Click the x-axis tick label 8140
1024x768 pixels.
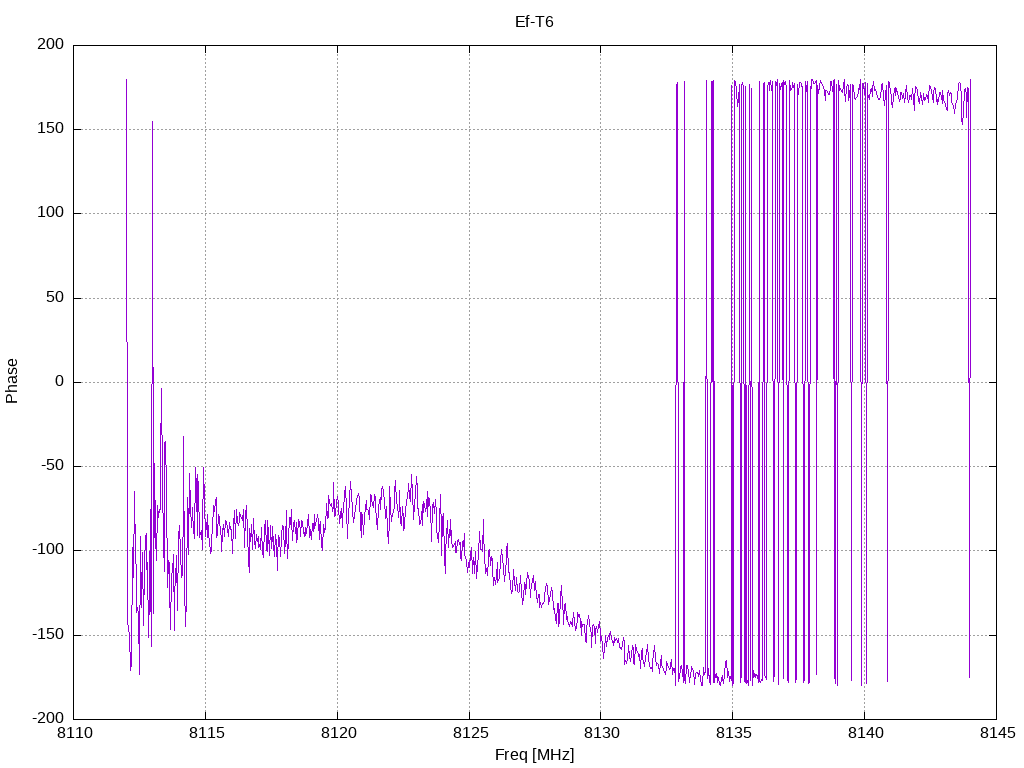[865, 733]
